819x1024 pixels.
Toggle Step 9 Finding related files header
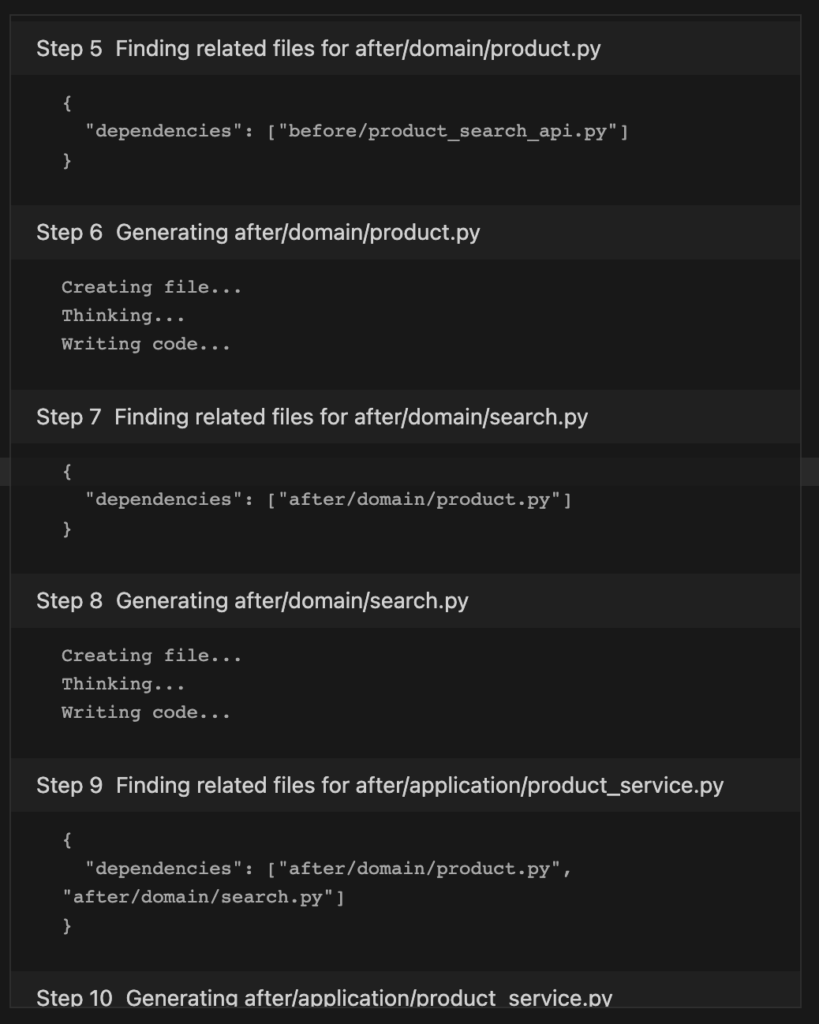click(406, 785)
